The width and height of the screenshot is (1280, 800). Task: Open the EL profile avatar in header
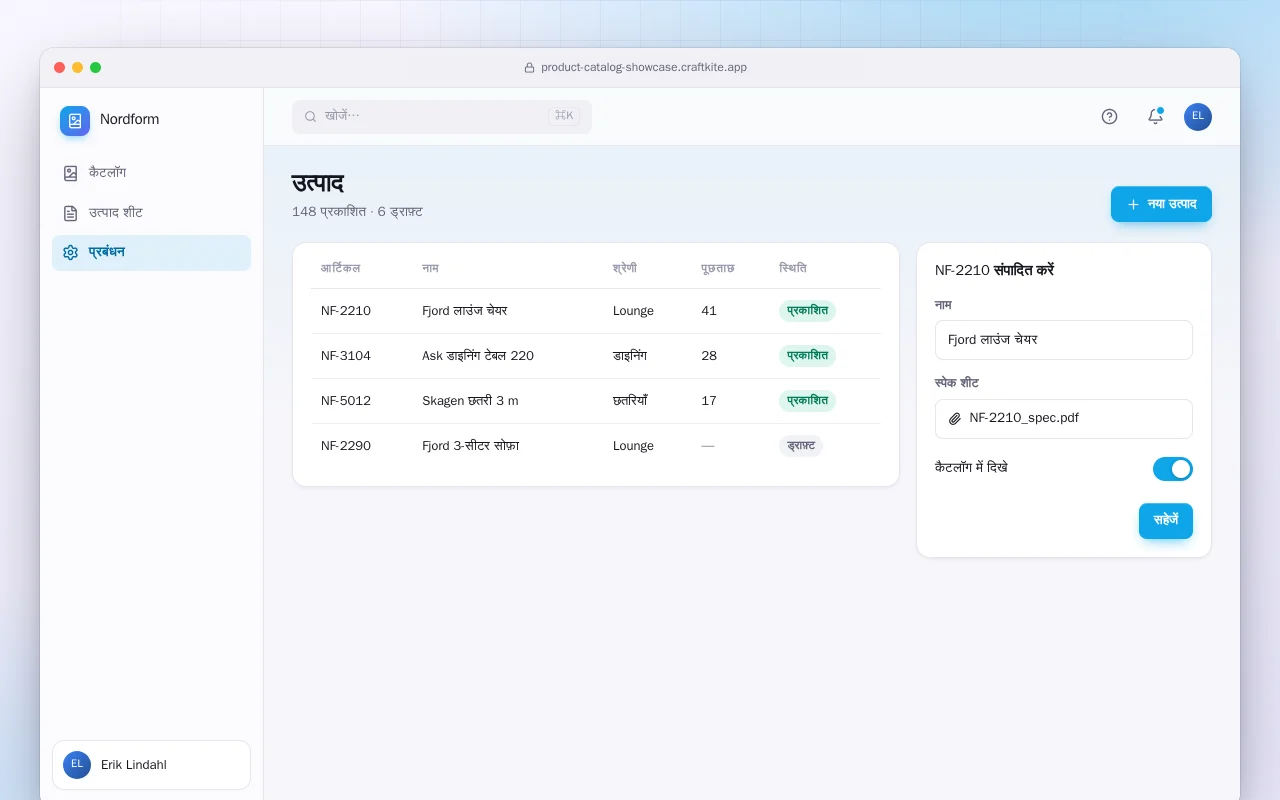1198,116
